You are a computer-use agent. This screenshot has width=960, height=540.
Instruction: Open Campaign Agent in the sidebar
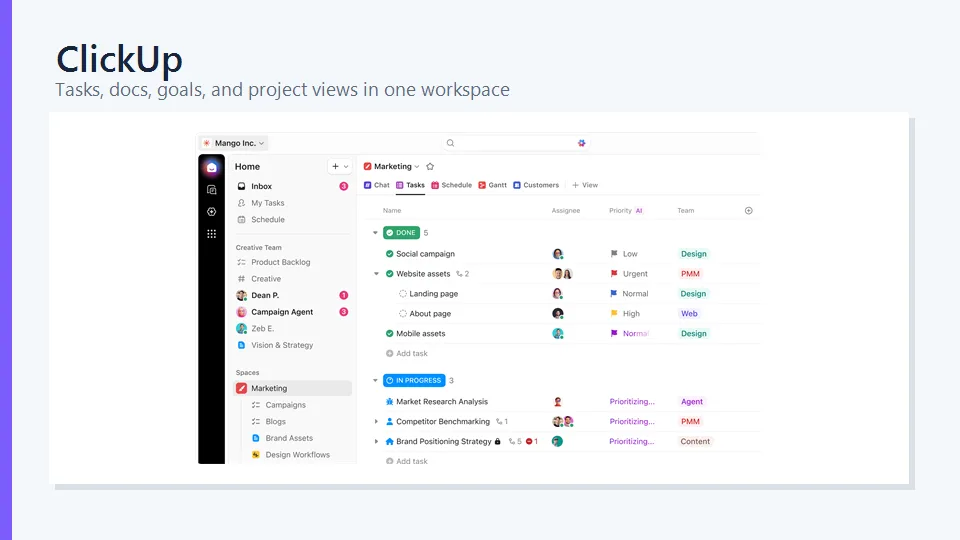[x=282, y=312]
